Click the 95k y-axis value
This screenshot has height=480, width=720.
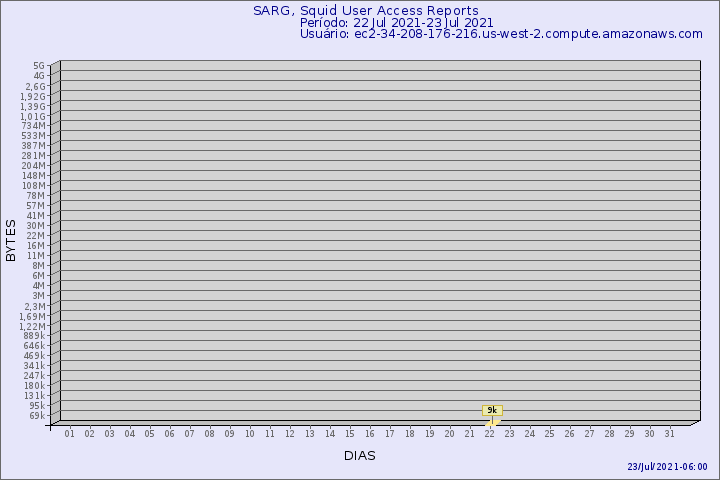[37, 406]
